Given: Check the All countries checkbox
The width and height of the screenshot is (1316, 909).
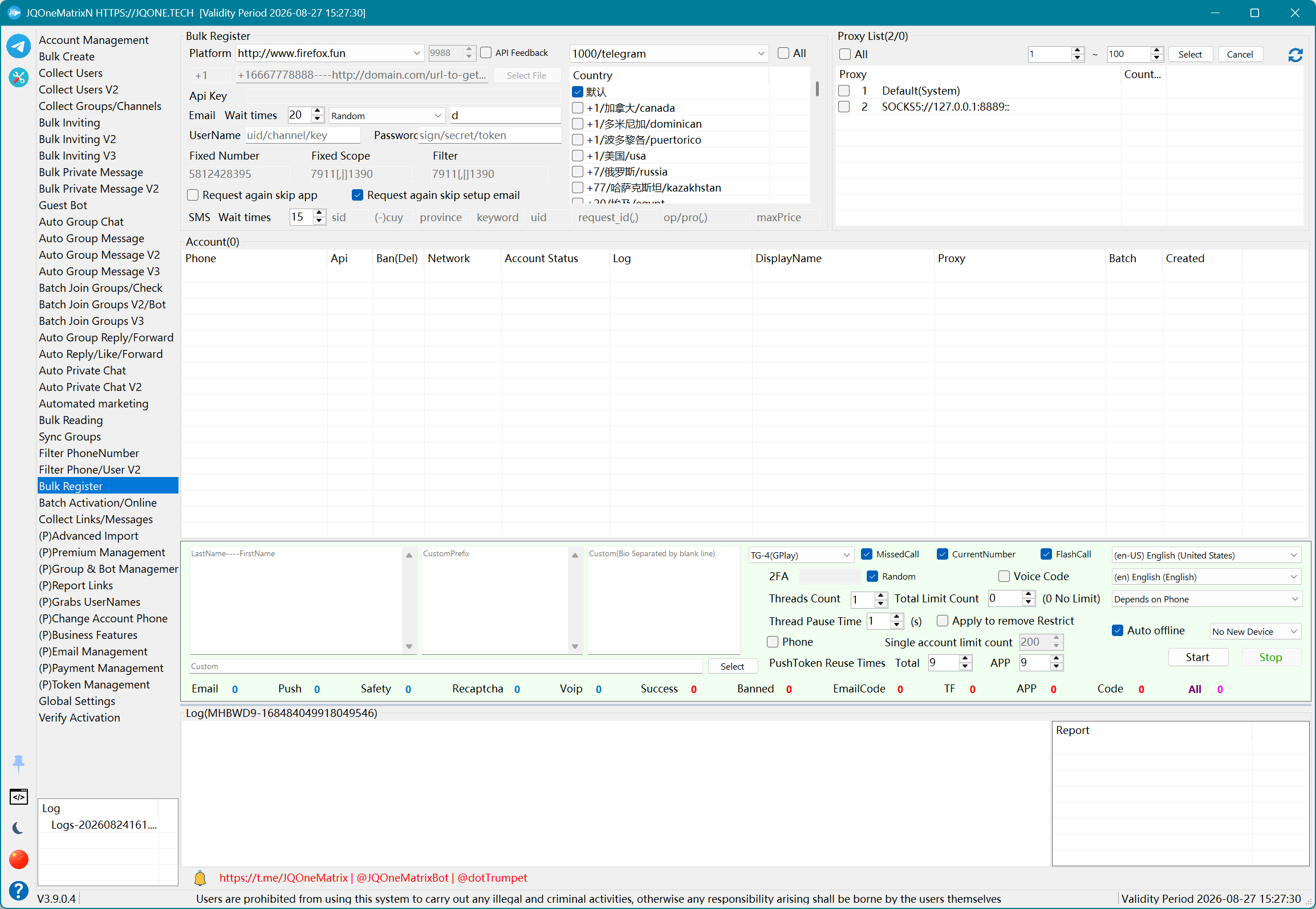Looking at the screenshot, I should pyautogui.click(x=783, y=53).
